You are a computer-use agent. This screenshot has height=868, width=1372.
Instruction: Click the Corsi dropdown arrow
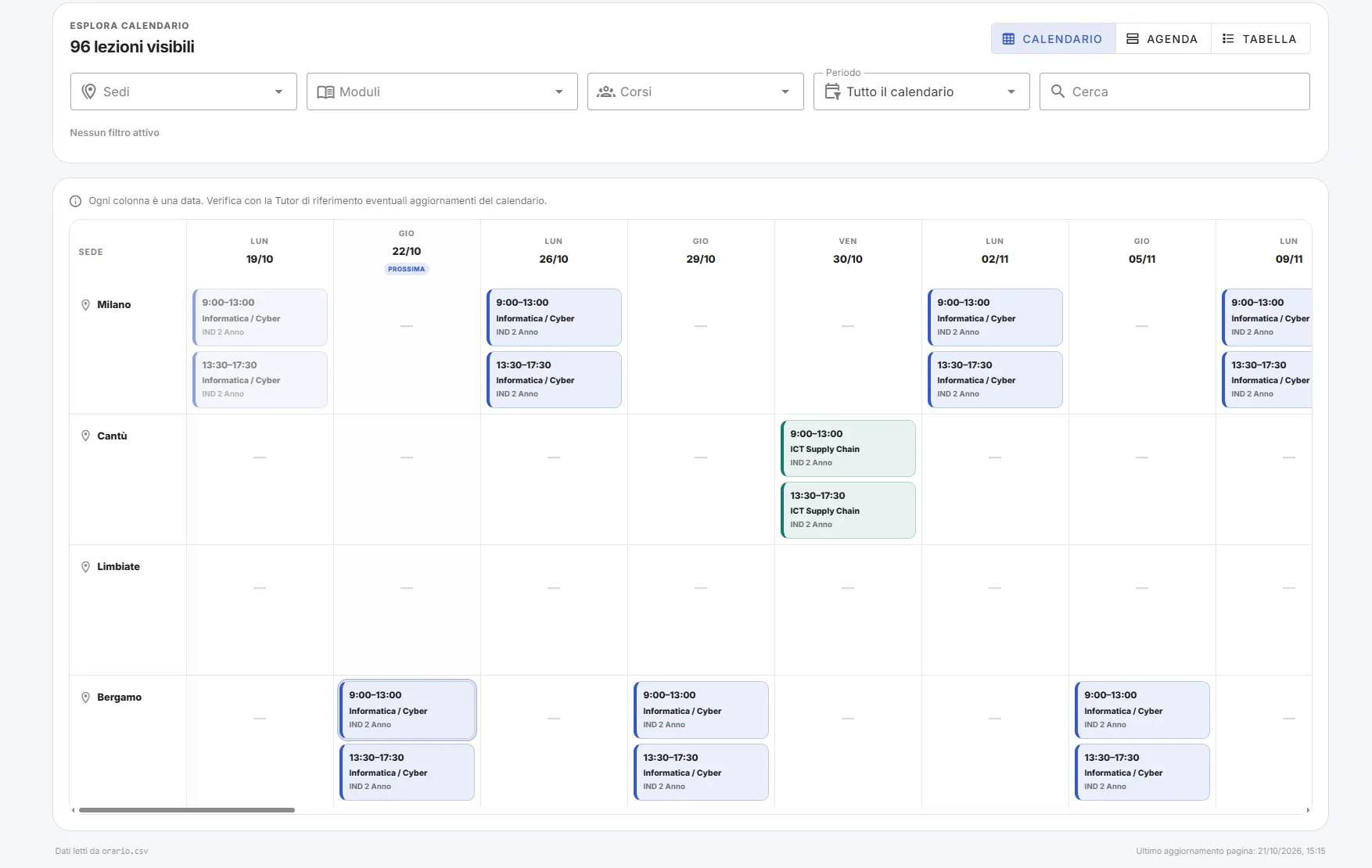click(x=785, y=91)
